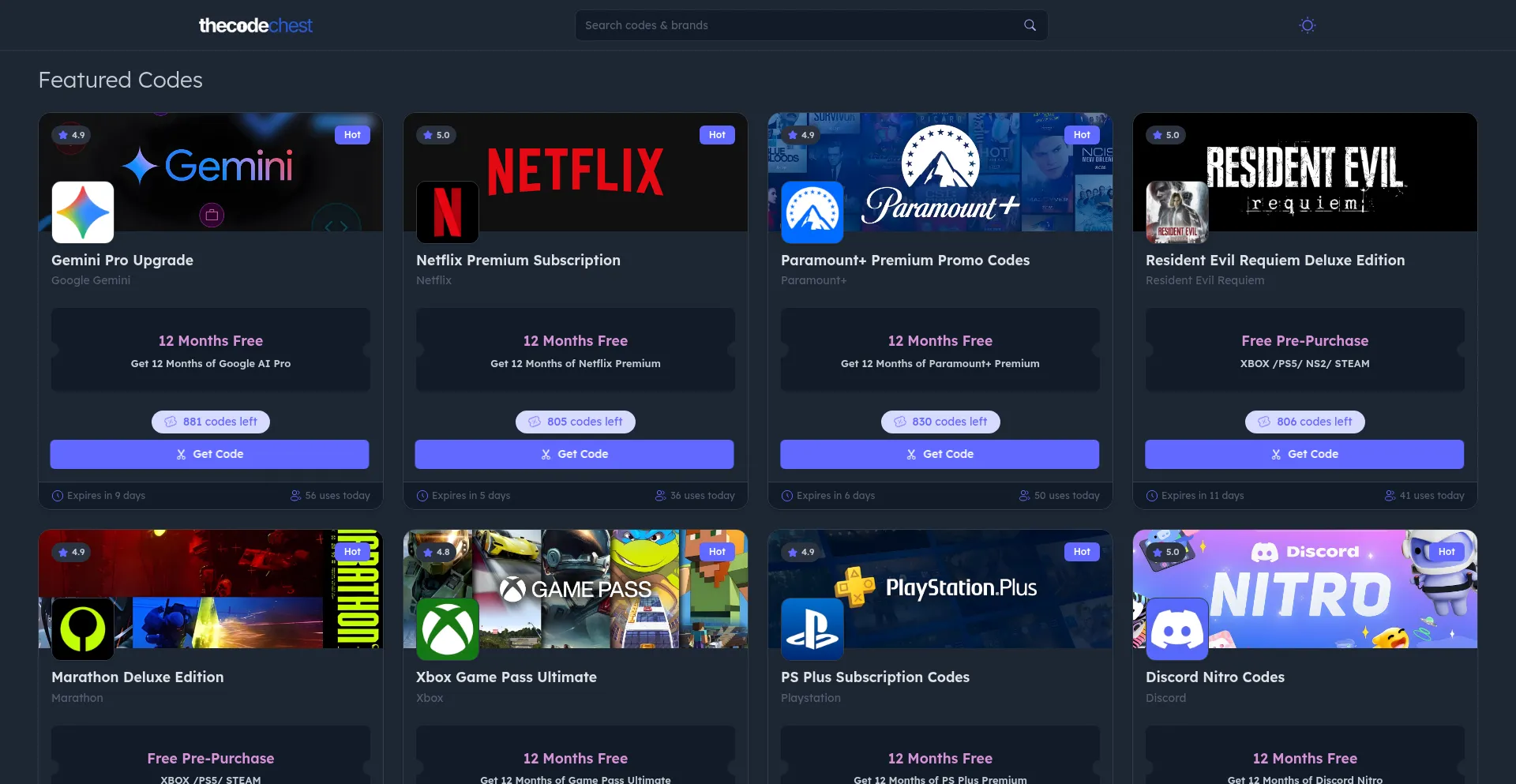Get Code for Gemini Pro Upgrade
This screenshot has width=1516, height=784.
pos(210,454)
